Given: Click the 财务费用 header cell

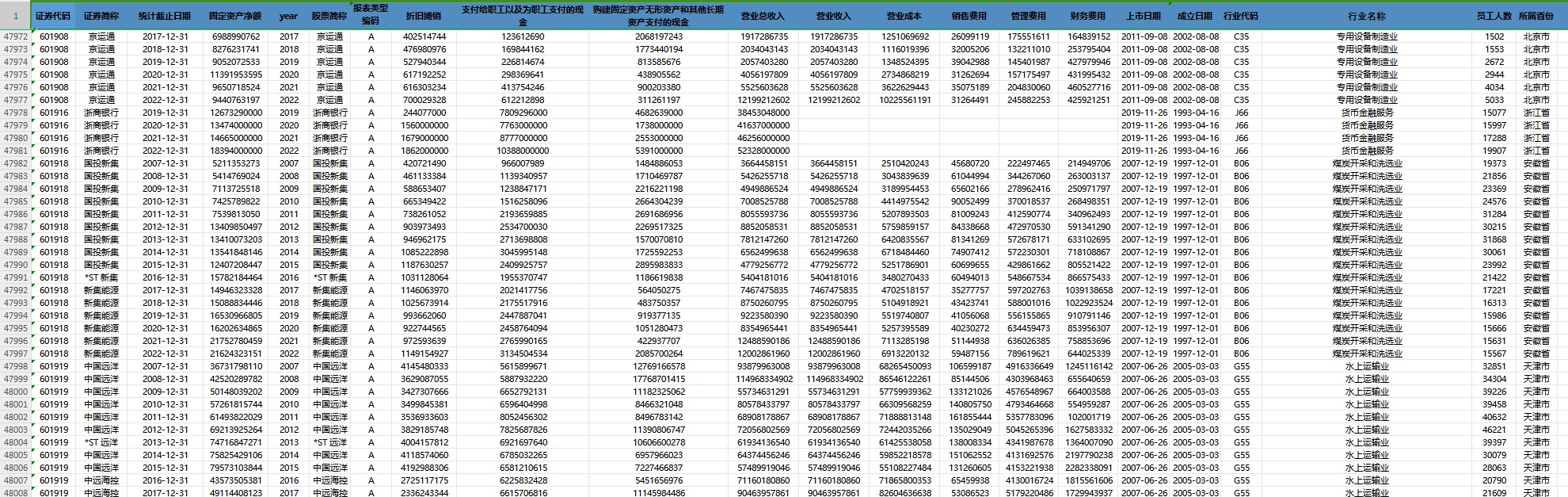Looking at the screenshot, I should (x=1088, y=16).
